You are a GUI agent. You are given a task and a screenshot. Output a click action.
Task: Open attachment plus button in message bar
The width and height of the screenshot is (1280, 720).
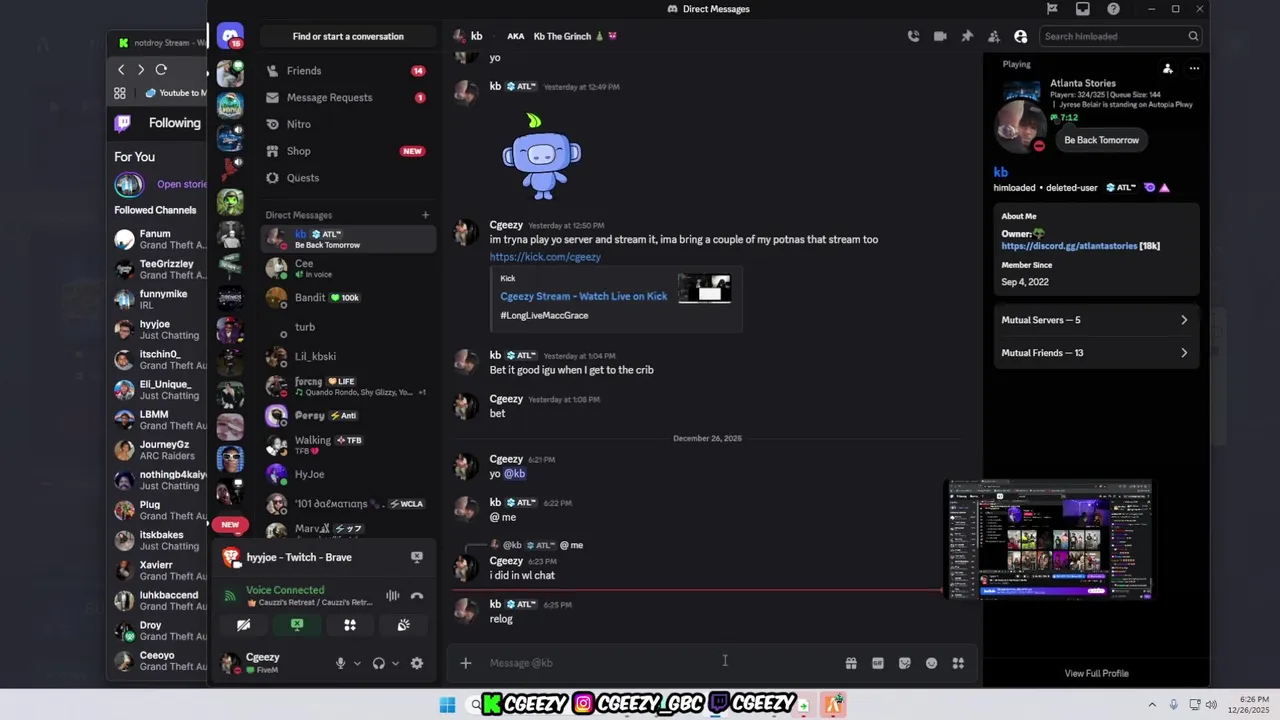465,663
